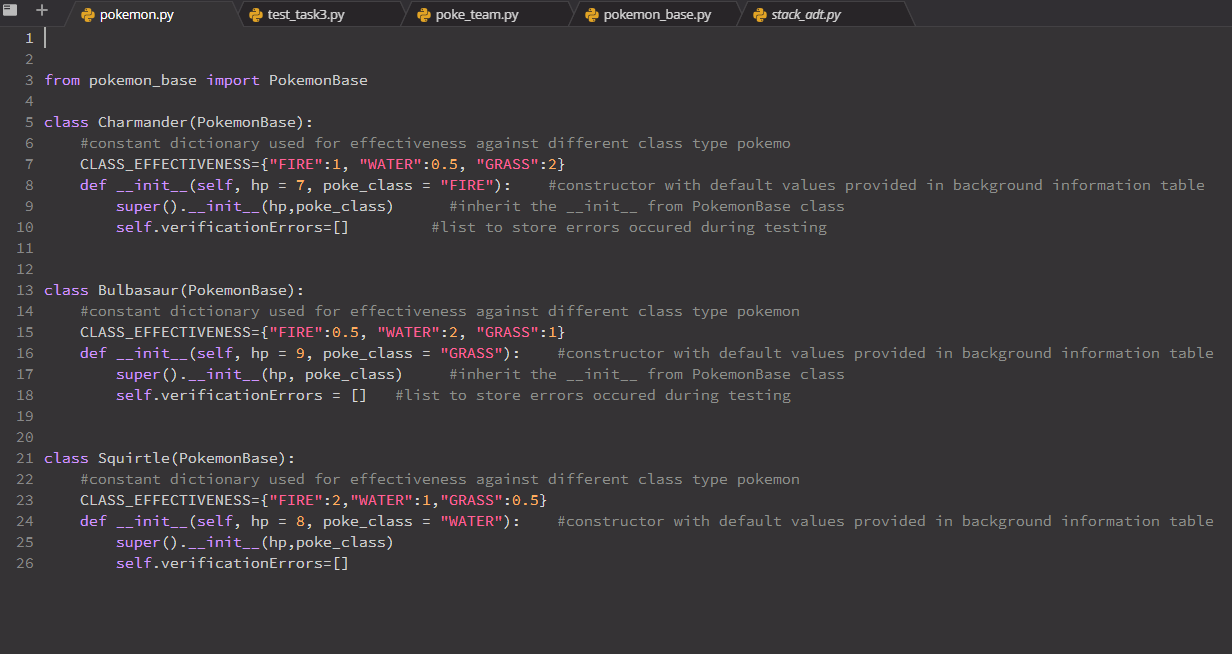Viewport: 1232px width, 654px height.
Task: Click the plus icon to open a new tab
Action: tap(41, 11)
